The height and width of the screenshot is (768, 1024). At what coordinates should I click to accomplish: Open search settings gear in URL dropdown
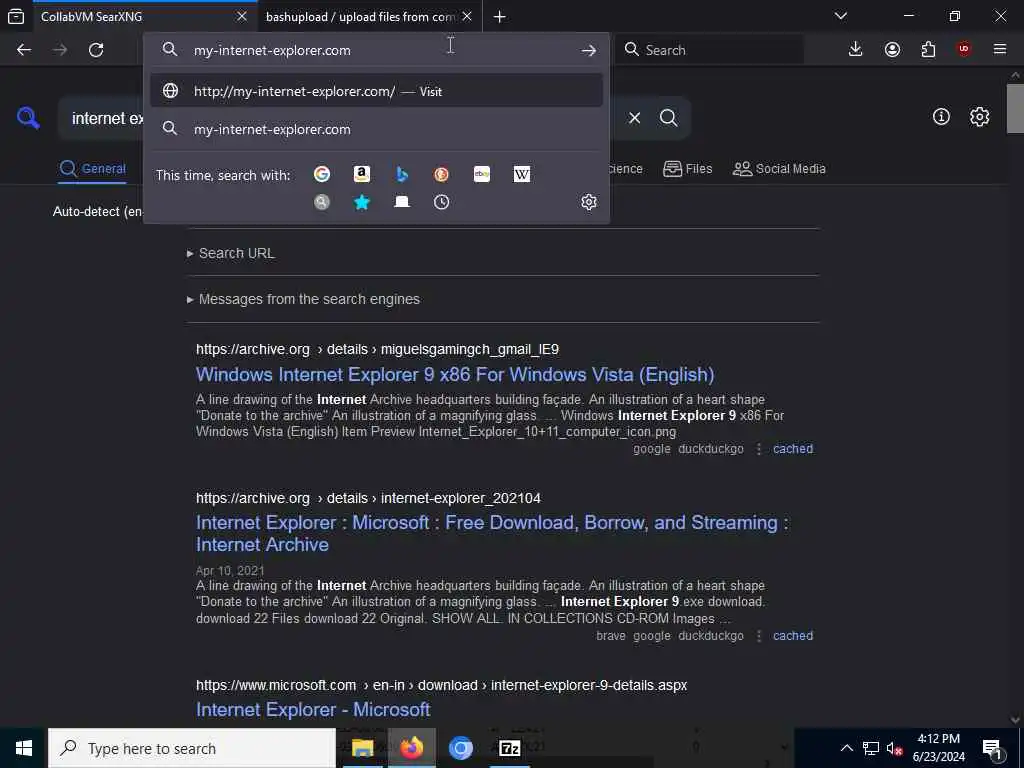tap(588, 202)
